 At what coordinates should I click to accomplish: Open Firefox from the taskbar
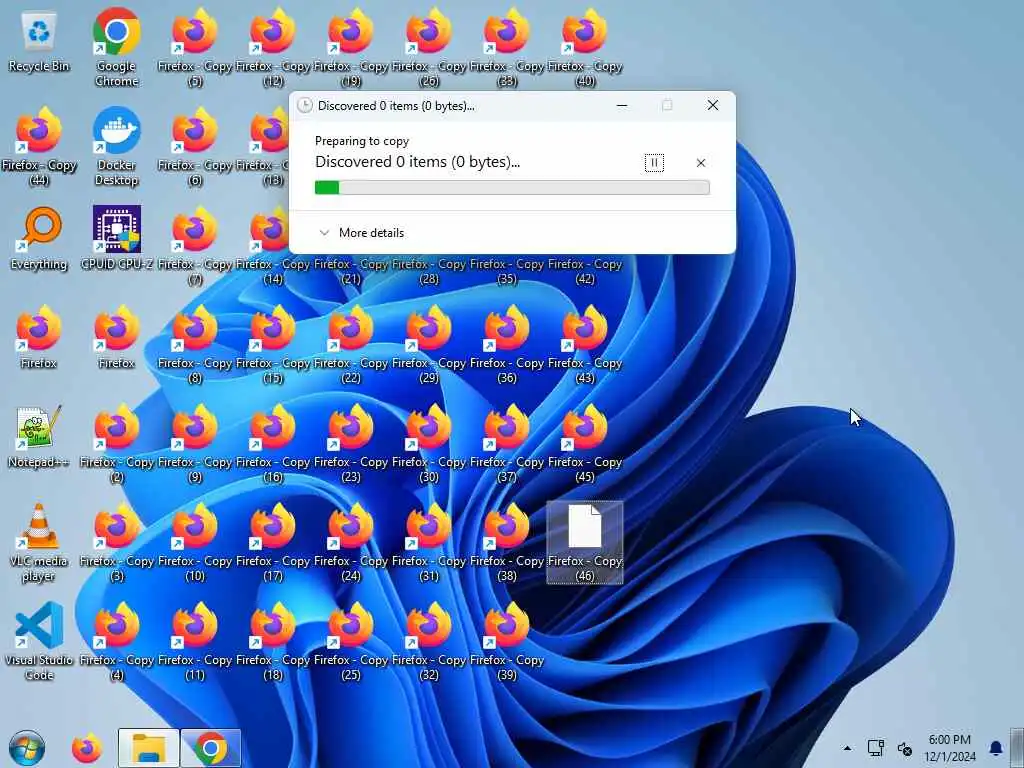click(x=87, y=748)
